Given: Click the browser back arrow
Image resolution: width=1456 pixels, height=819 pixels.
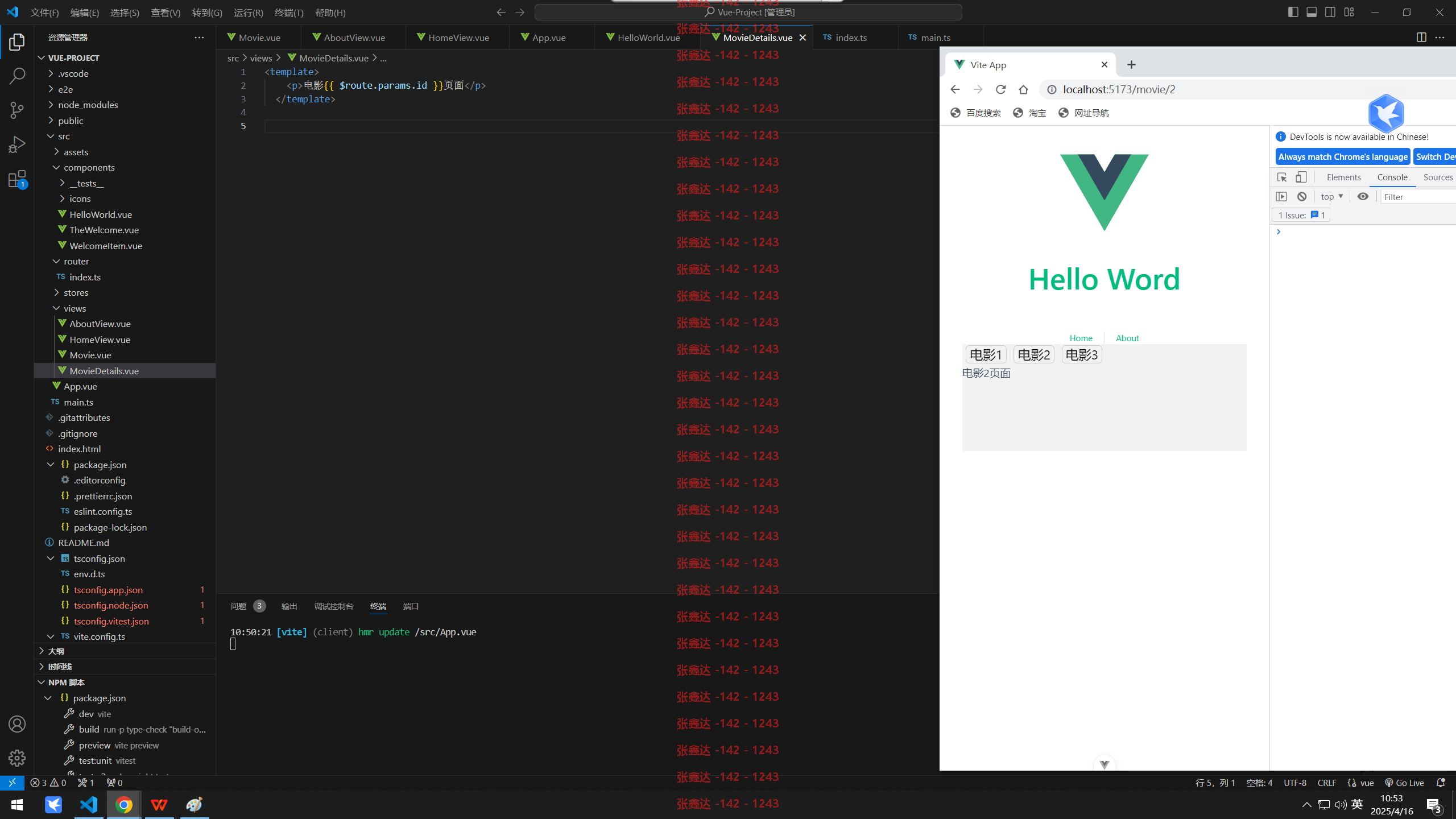Looking at the screenshot, I should 955,89.
